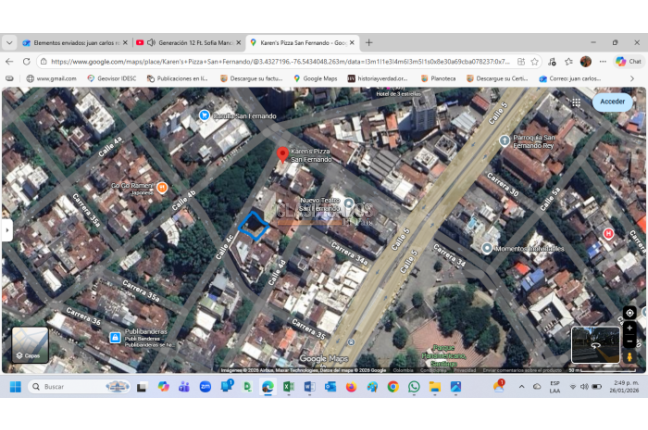This screenshot has height=430, width=648.
Task: Click the taskbar Buscar search box
Action: click(x=79, y=387)
